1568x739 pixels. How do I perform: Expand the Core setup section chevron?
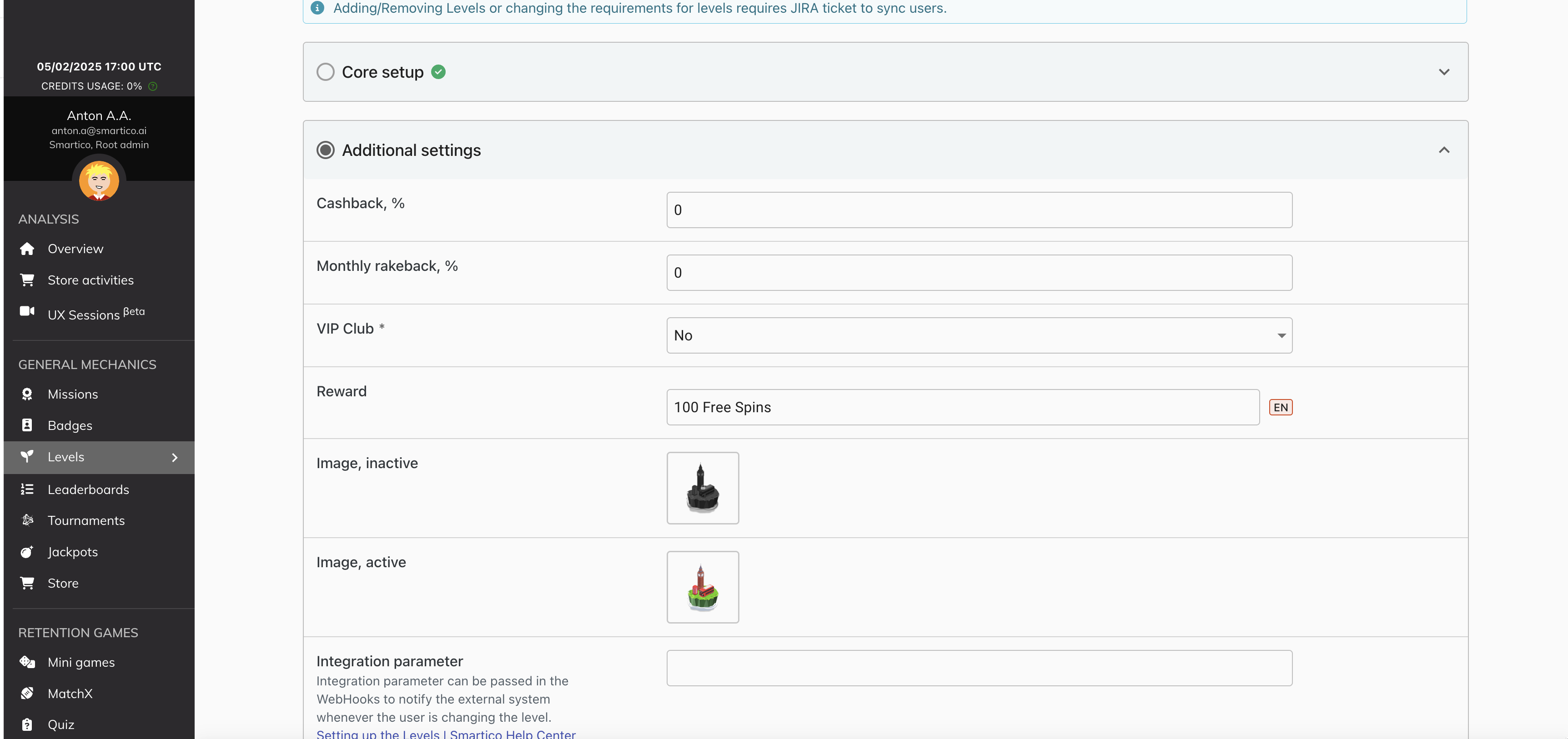(1444, 72)
